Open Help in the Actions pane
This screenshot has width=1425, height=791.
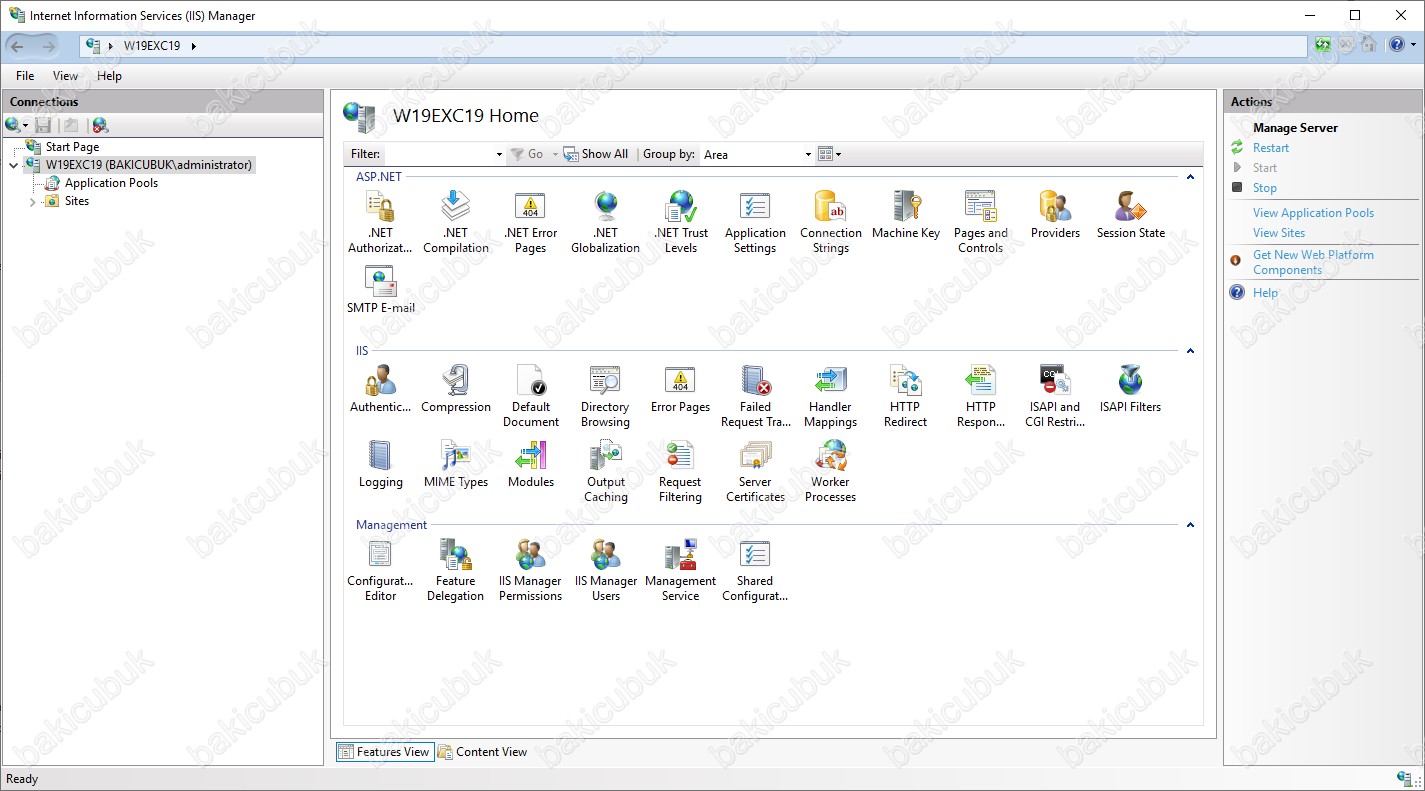[x=1265, y=293]
